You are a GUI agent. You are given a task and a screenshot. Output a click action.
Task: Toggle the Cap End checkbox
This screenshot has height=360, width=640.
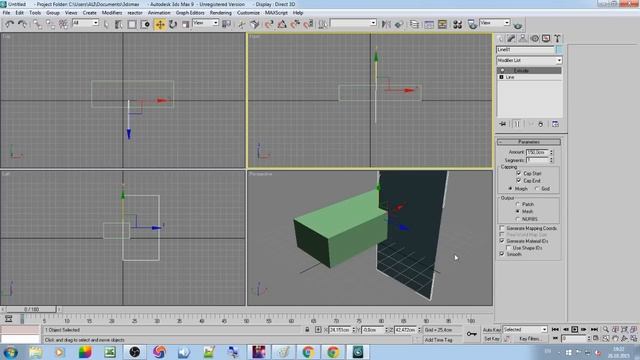point(518,180)
